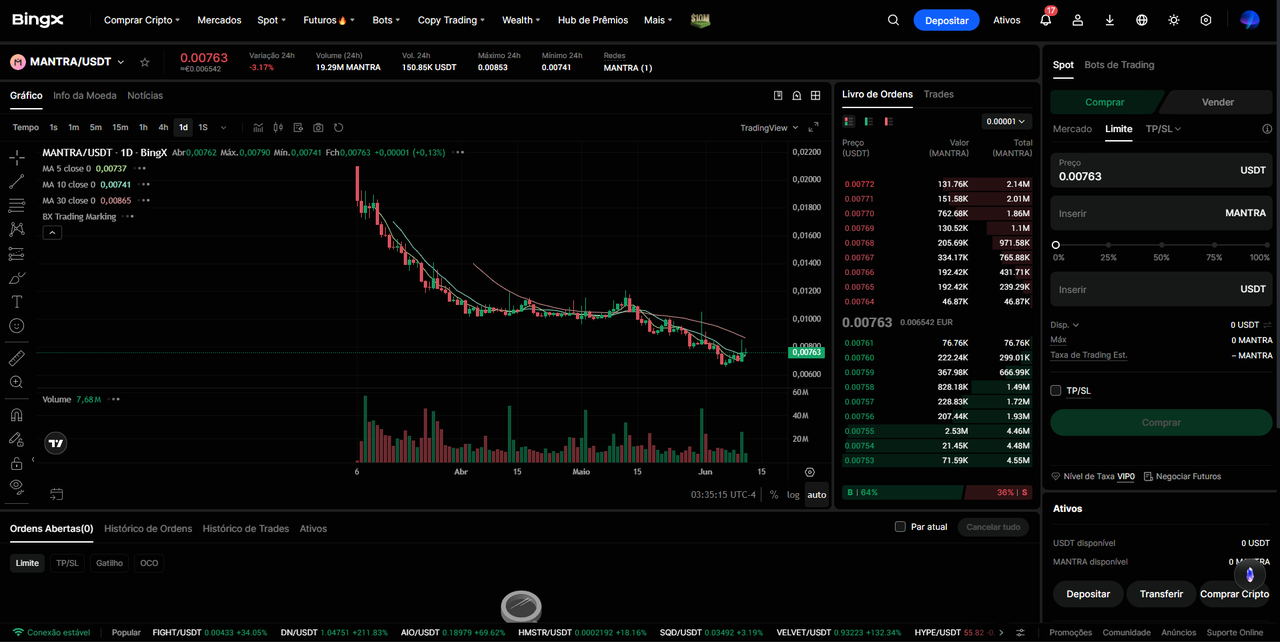Activate the chart zoom-in tool

[16, 382]
